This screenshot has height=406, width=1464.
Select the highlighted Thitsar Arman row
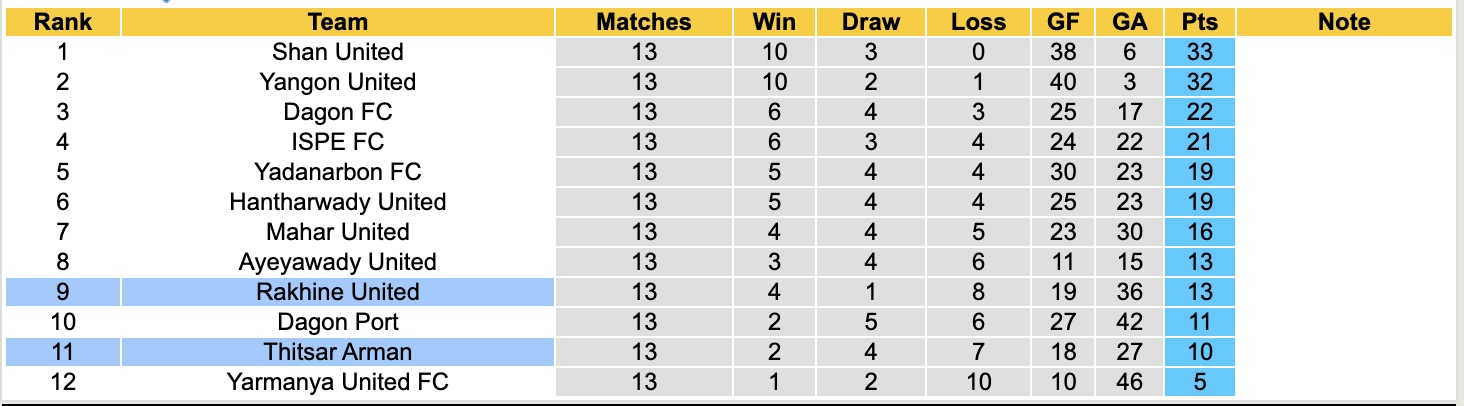pos(338,352)
